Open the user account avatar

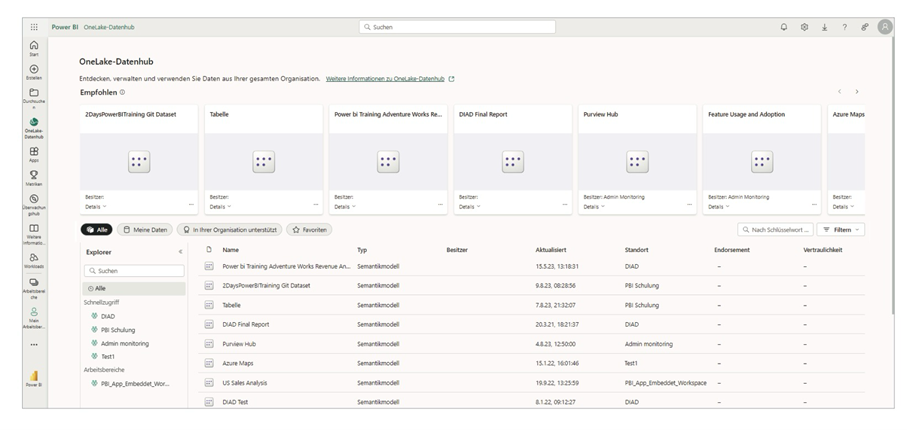pyautogui.click(x=885, y=27)
